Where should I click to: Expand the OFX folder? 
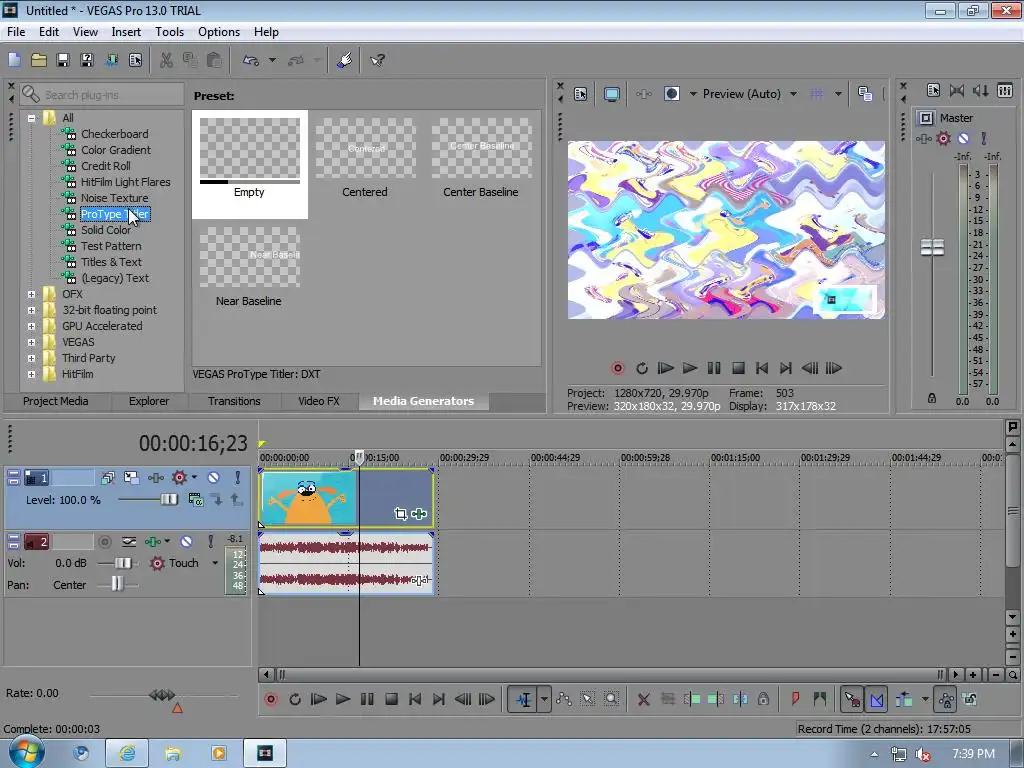31,294
